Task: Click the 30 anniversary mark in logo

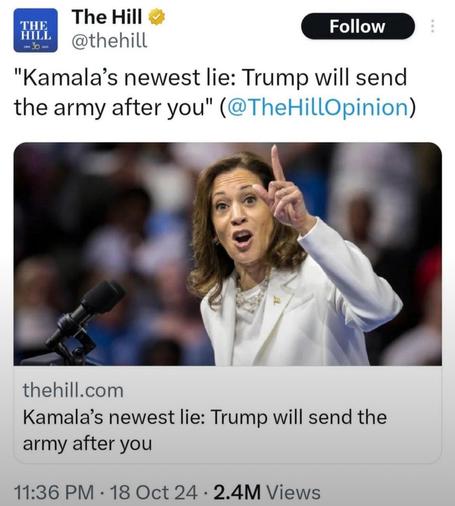Action: tap(36, 47)
